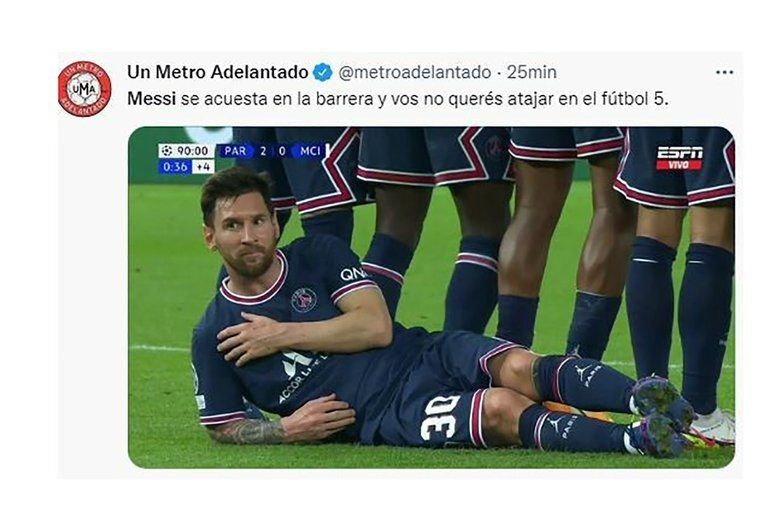Click the tweet text about fútbol 5
The width and height of the screenshot is (768, 512).
398,99
